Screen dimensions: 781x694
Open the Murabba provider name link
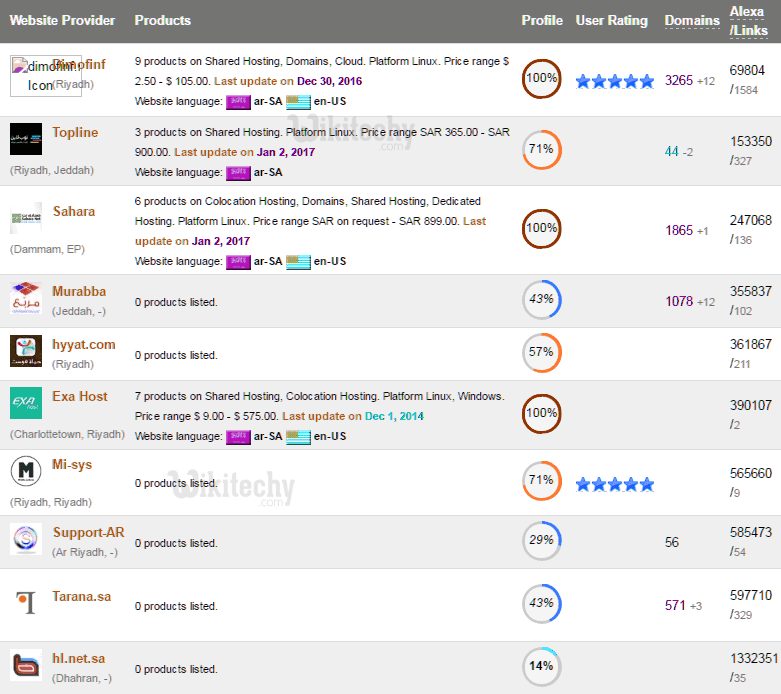click(79, 291)
